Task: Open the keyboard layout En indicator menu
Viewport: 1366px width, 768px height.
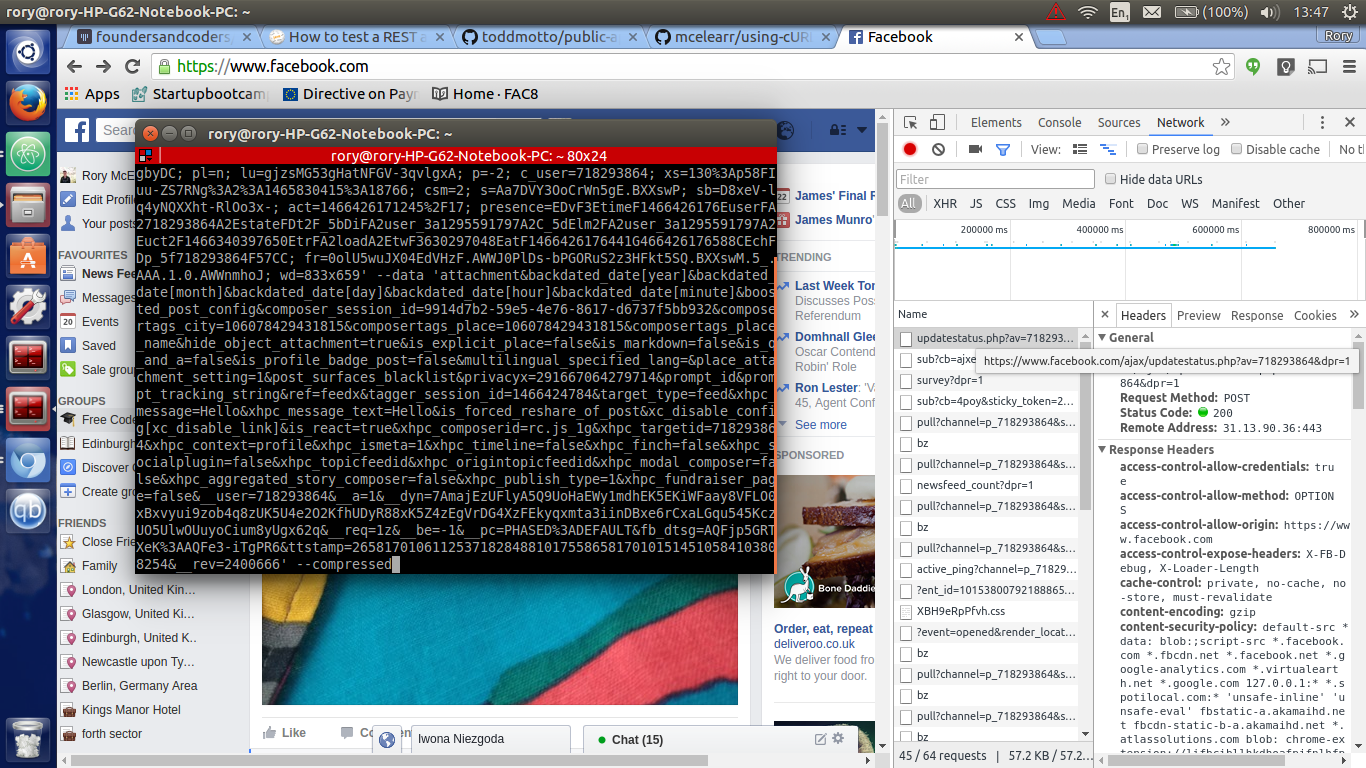Action: [1119, 12]
